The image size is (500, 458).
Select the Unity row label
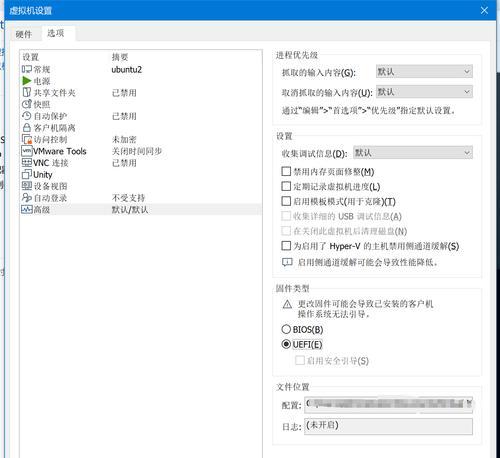coord(43,174)
